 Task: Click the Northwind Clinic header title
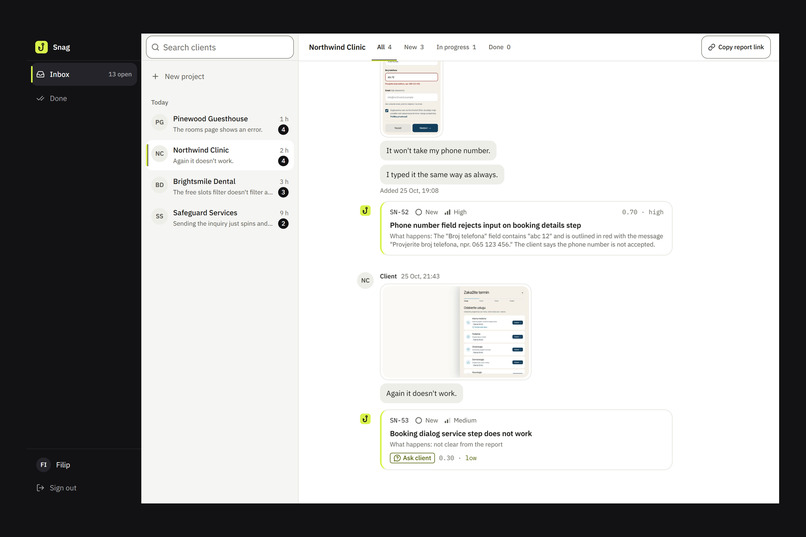pyautogui.click(x=337, y=47)
